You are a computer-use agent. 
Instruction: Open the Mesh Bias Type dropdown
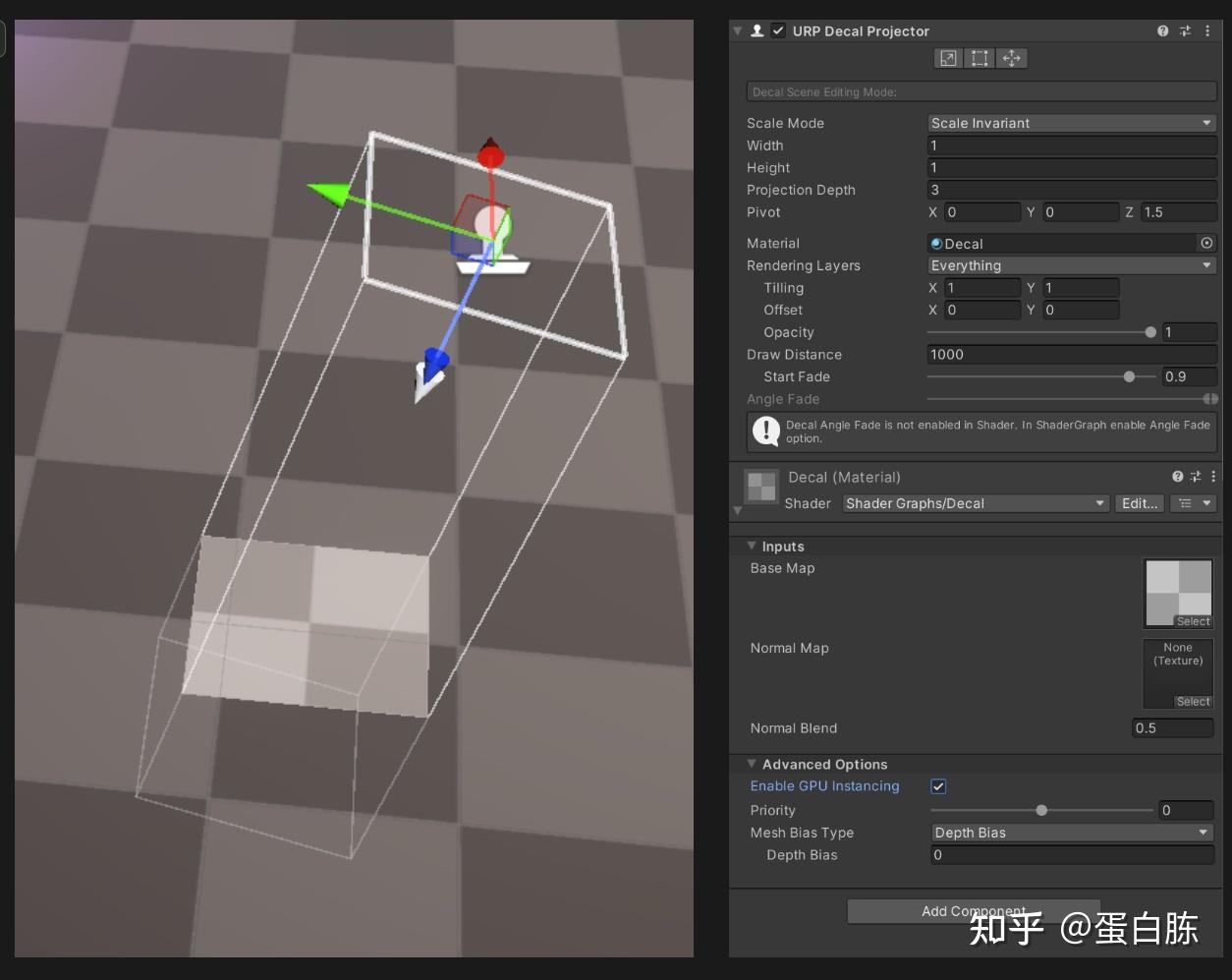pyautogui.click(x=1071, y=833)
